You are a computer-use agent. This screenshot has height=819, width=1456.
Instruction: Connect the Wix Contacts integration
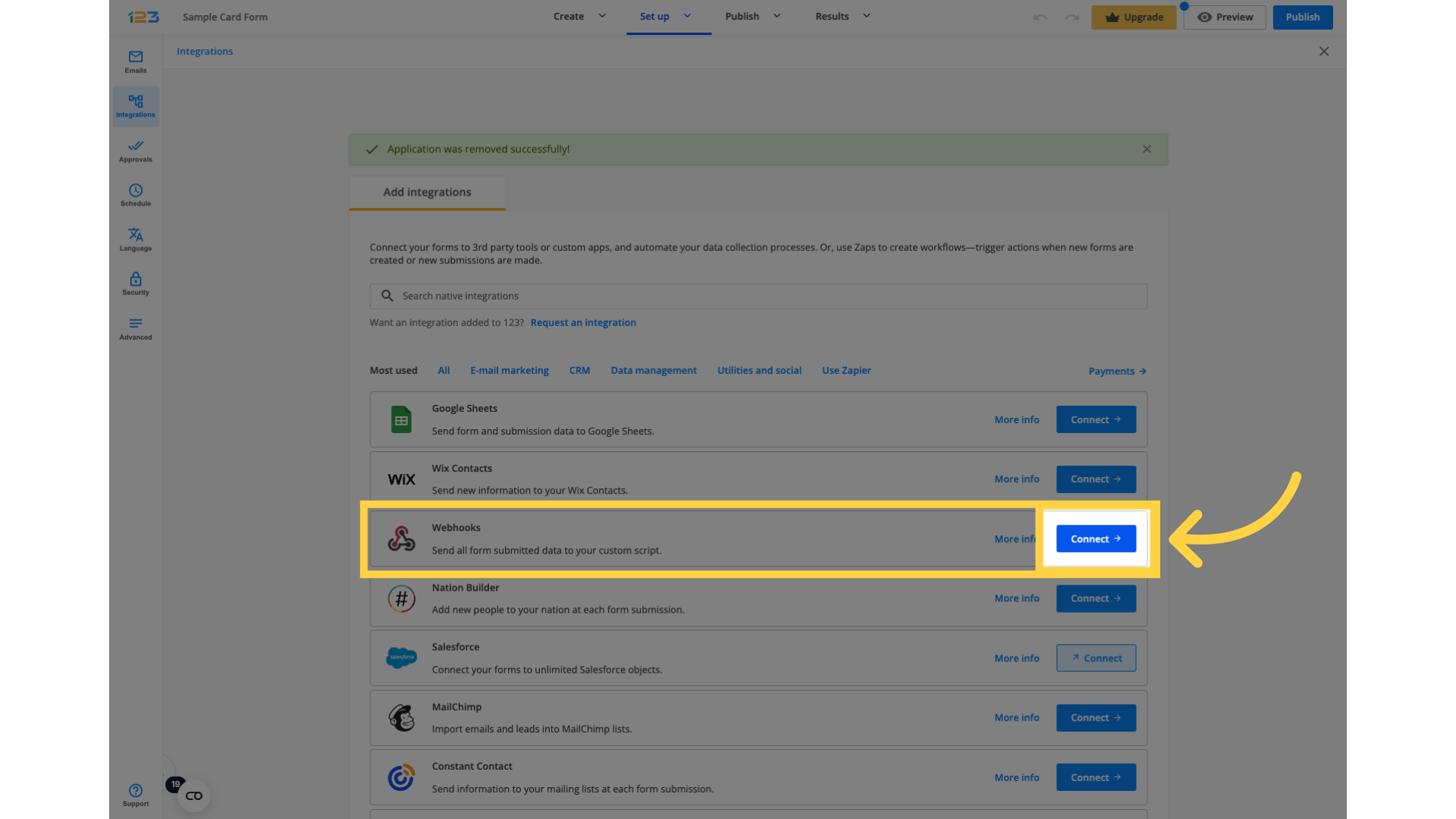[1096, 479]
